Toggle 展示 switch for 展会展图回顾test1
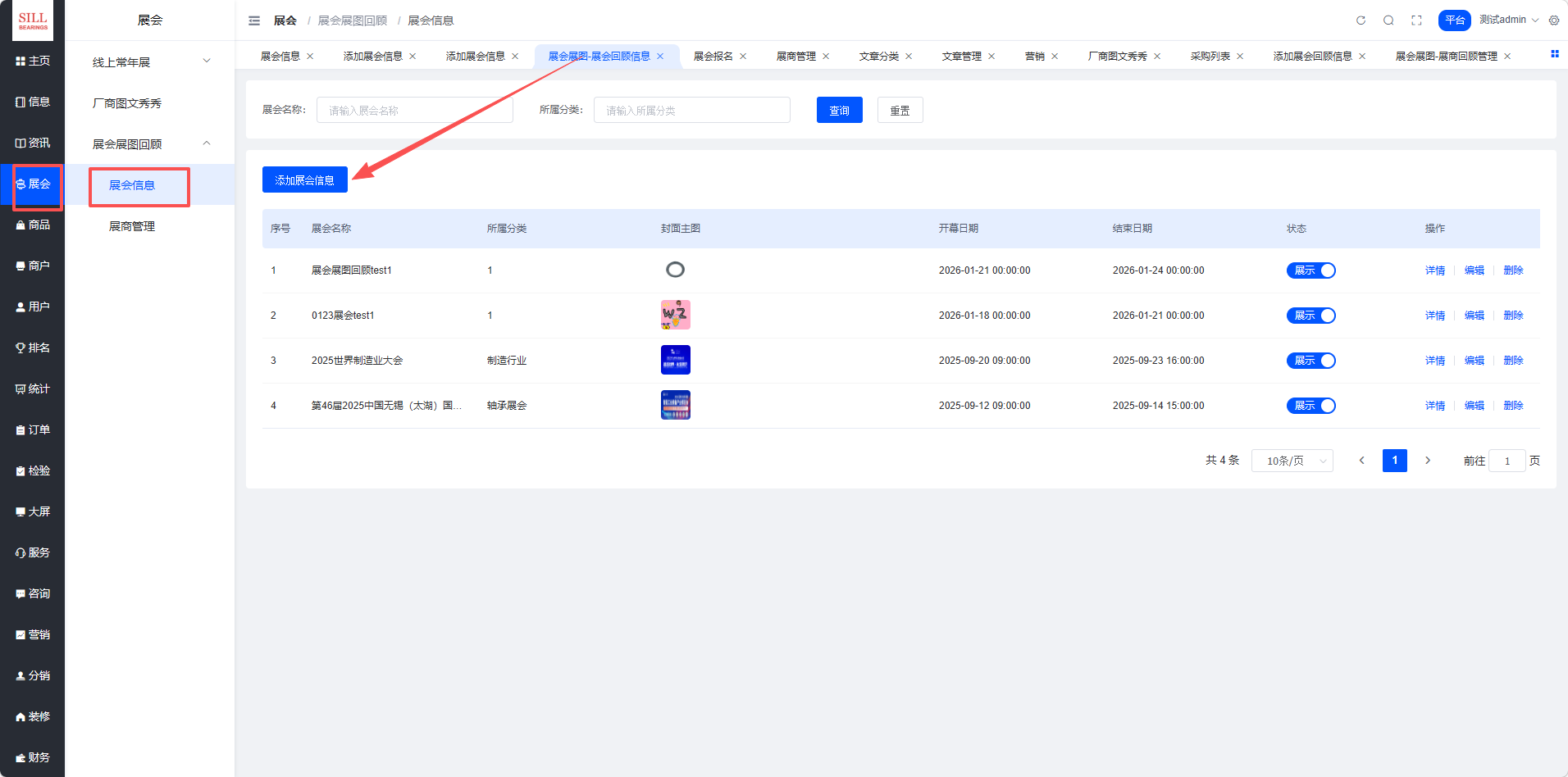This screenshot has height=777, width=1568. (x=1310, y=270)
